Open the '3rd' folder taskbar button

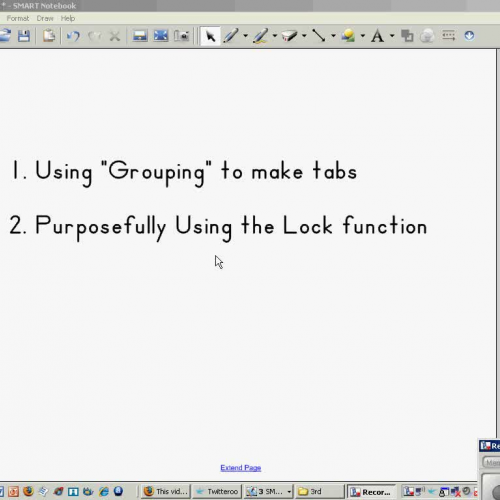click(319, 491)
